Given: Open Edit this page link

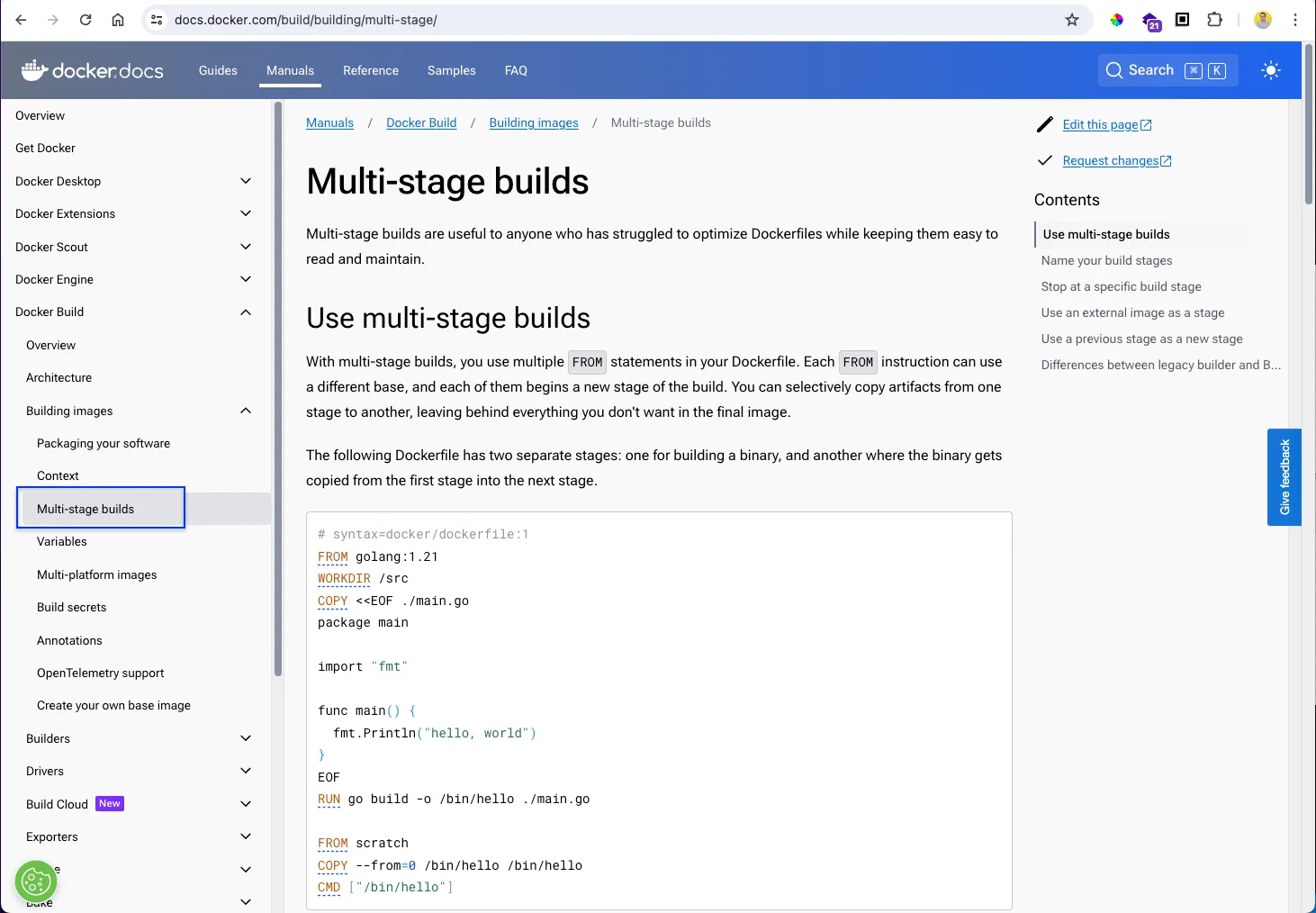Looking at the screenshot, I should coord(1107,124).
